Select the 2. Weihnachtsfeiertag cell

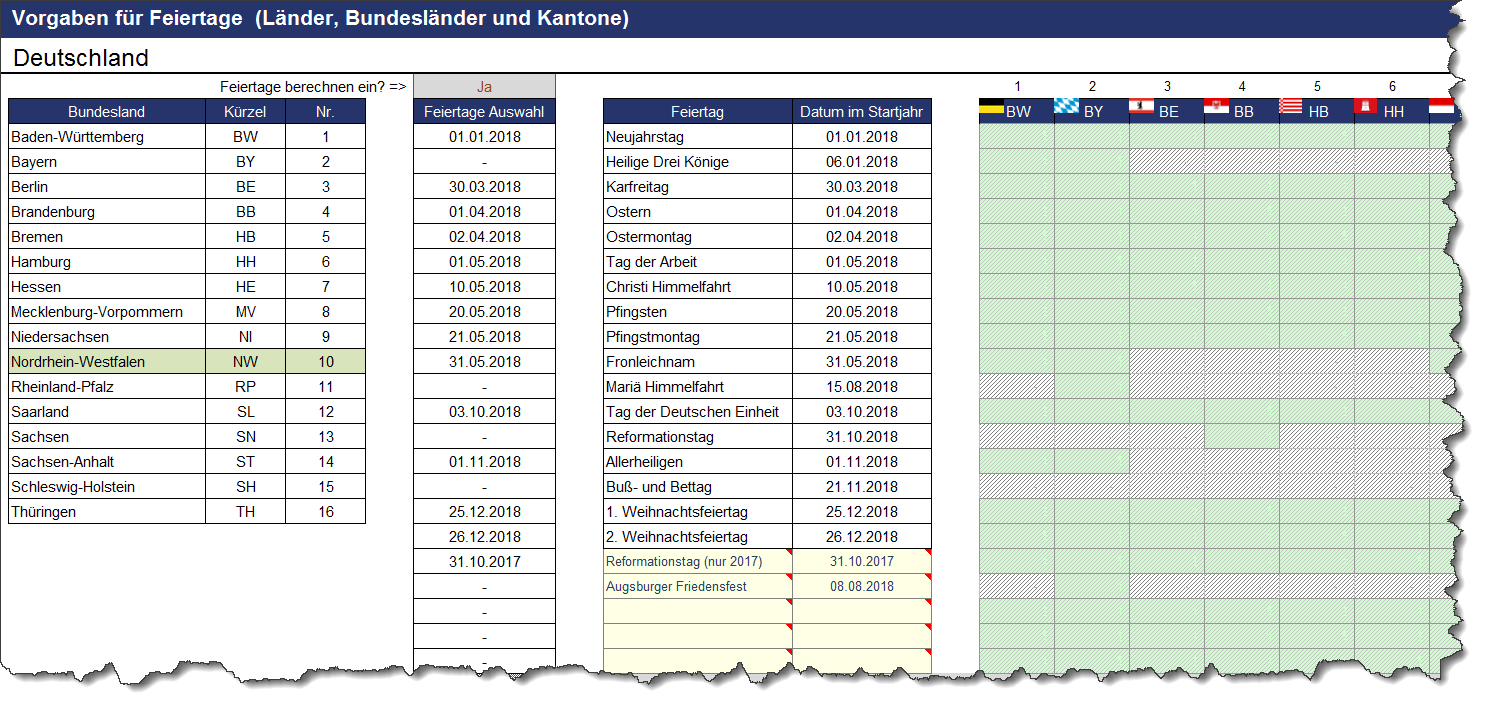[698, 536]
